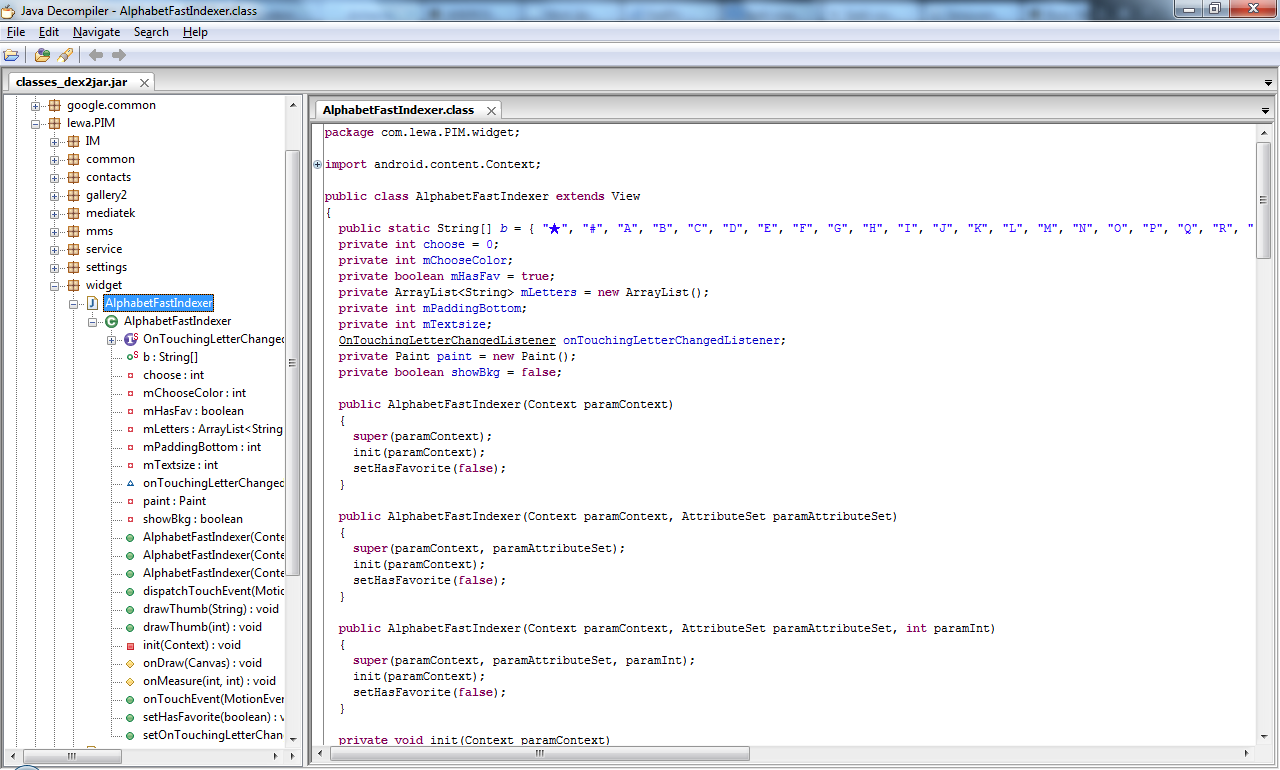
Task: Expand the OnTouchingLetterChanged interface node
Action: [112, 339]
